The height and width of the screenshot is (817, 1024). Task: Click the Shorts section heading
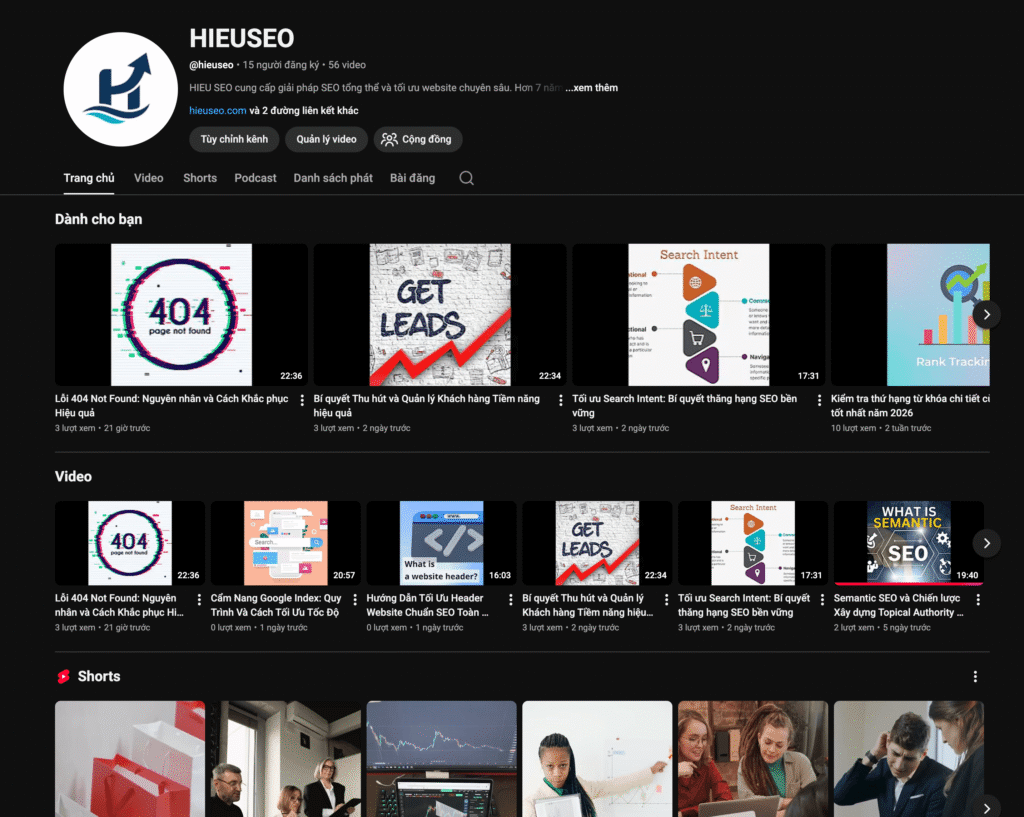[99, 677]
